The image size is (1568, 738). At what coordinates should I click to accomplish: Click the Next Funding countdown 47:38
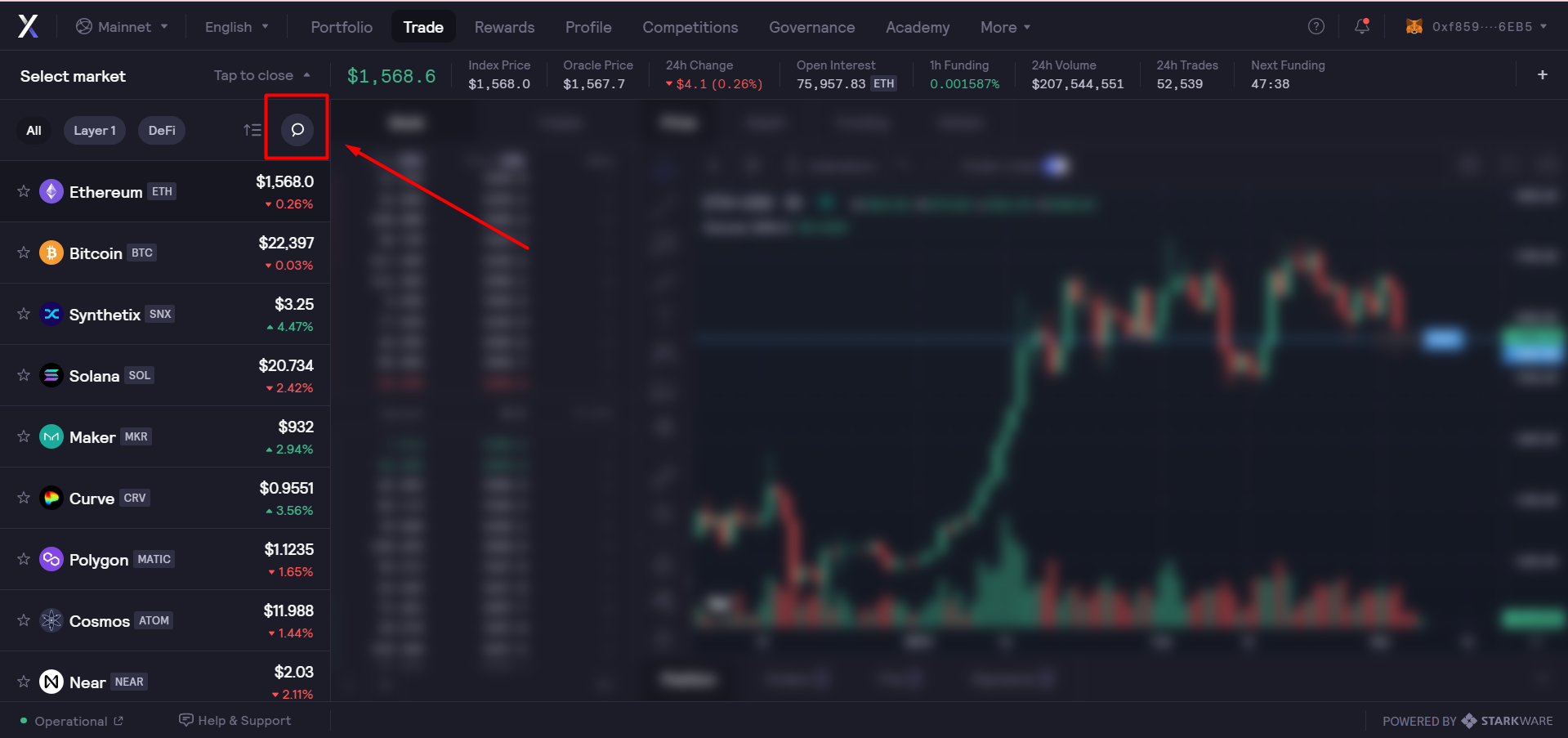pyautogui.click(x=1270, y=83)
